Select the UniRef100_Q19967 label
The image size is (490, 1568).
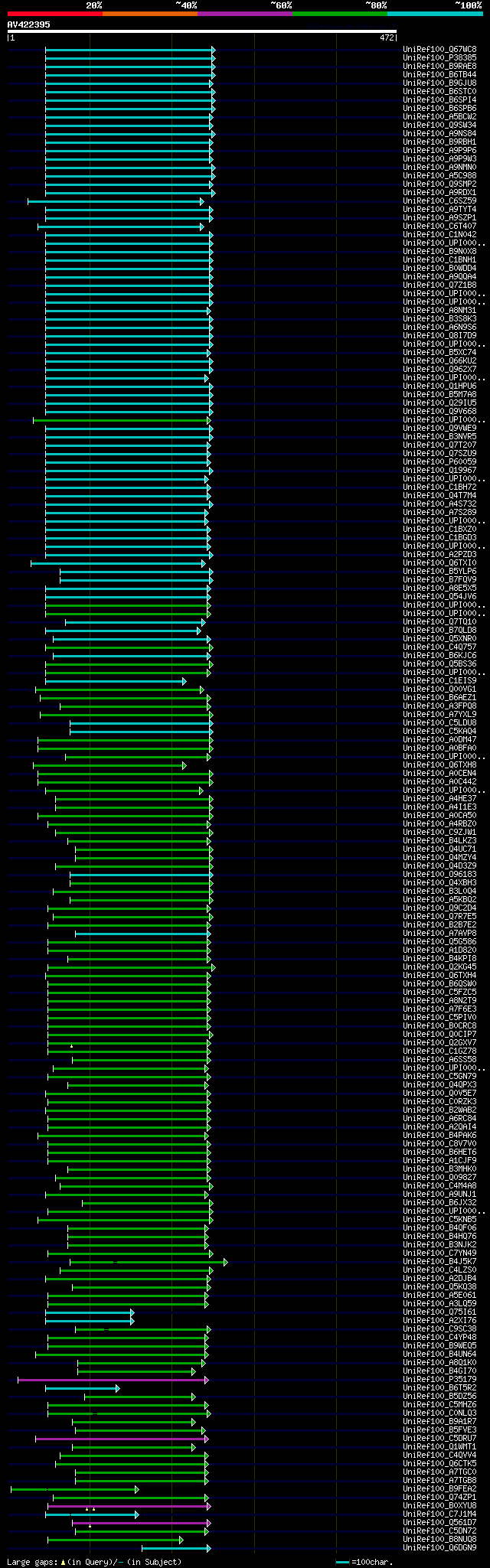point(439,471)
